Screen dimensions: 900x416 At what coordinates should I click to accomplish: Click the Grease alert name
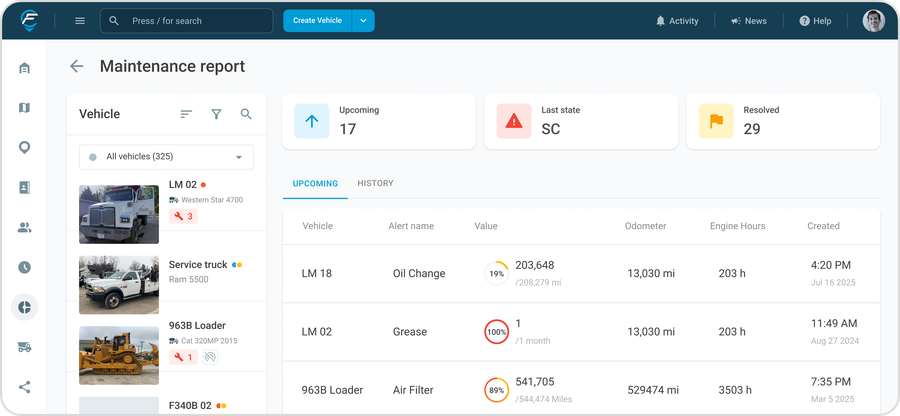[410, 332]
